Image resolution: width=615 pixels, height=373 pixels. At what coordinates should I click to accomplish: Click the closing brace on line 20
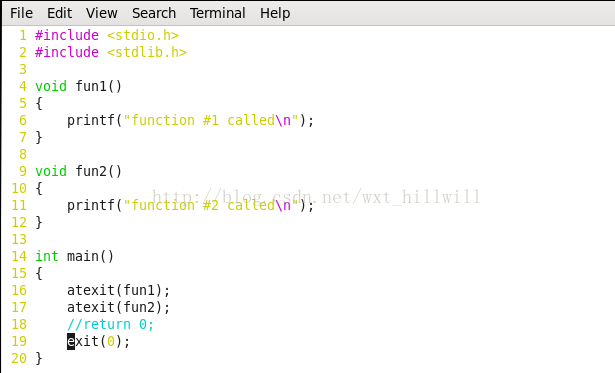pyautogui.click(x=39, y=358)
